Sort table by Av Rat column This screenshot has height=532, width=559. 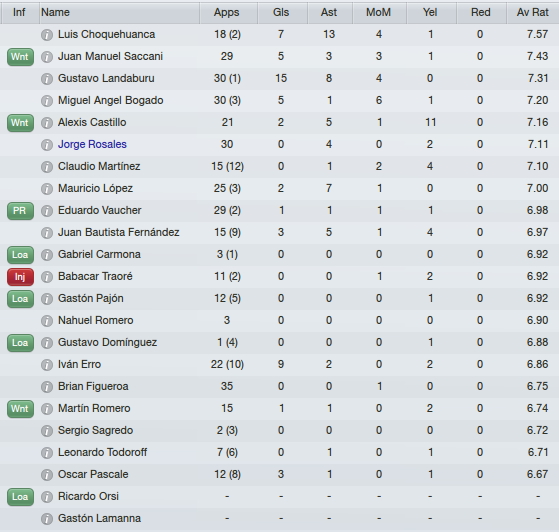[533, 12]
